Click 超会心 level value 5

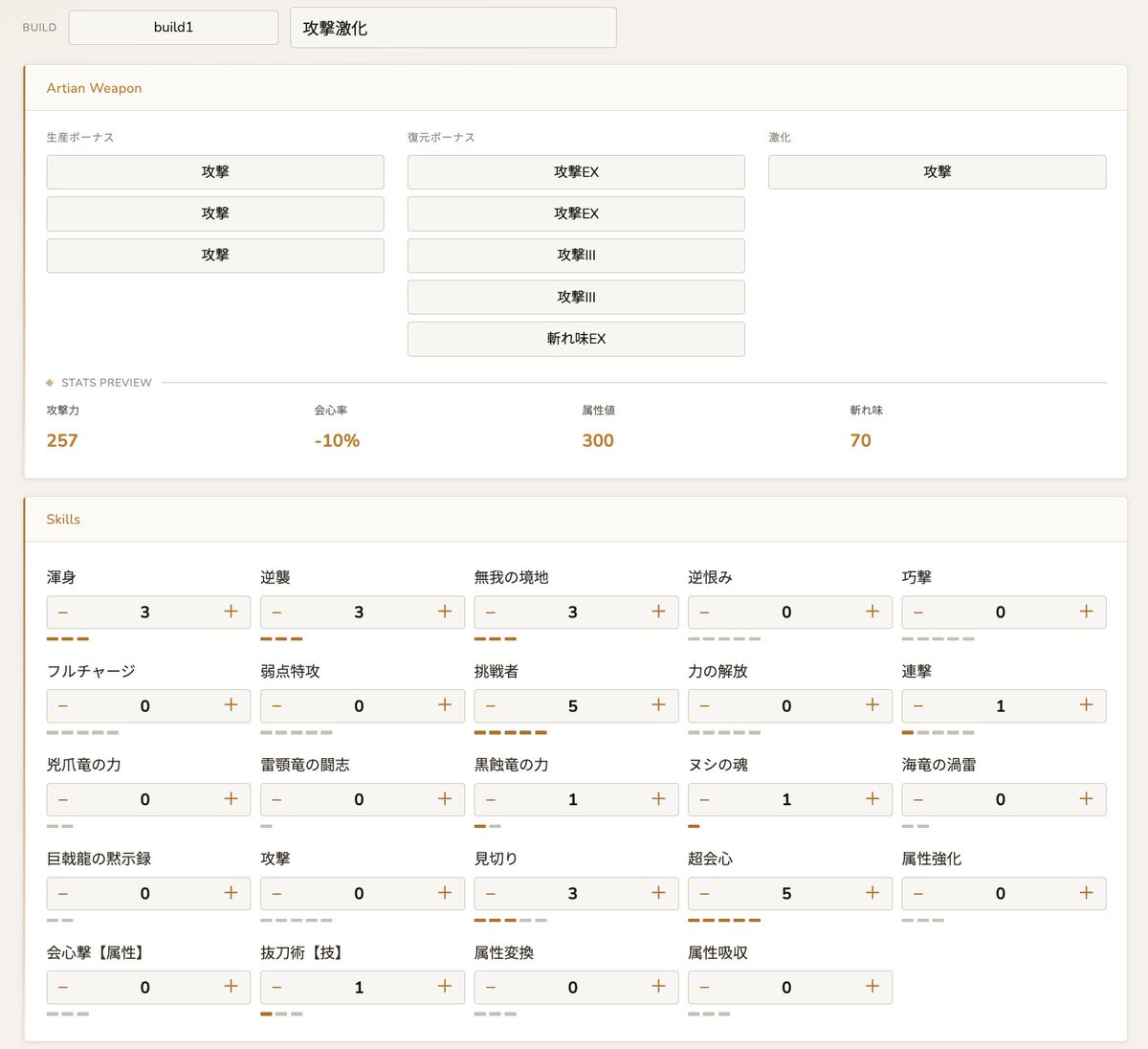click(786, 893)
